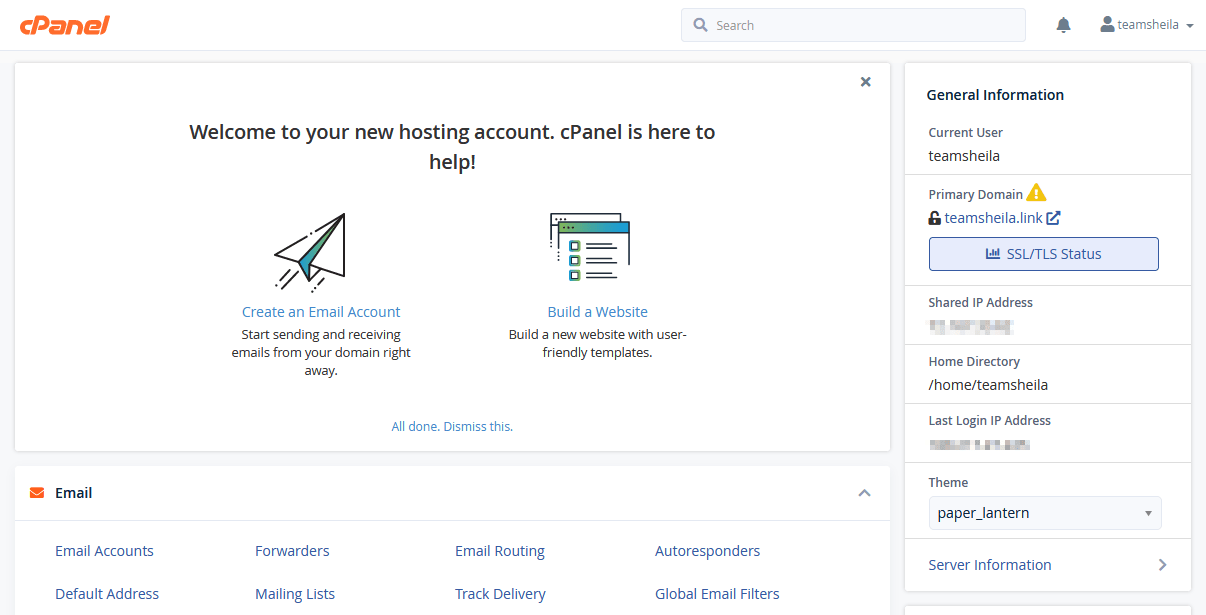Open the notifications bell
The image size is (1206, 615).
[1063, 25]
